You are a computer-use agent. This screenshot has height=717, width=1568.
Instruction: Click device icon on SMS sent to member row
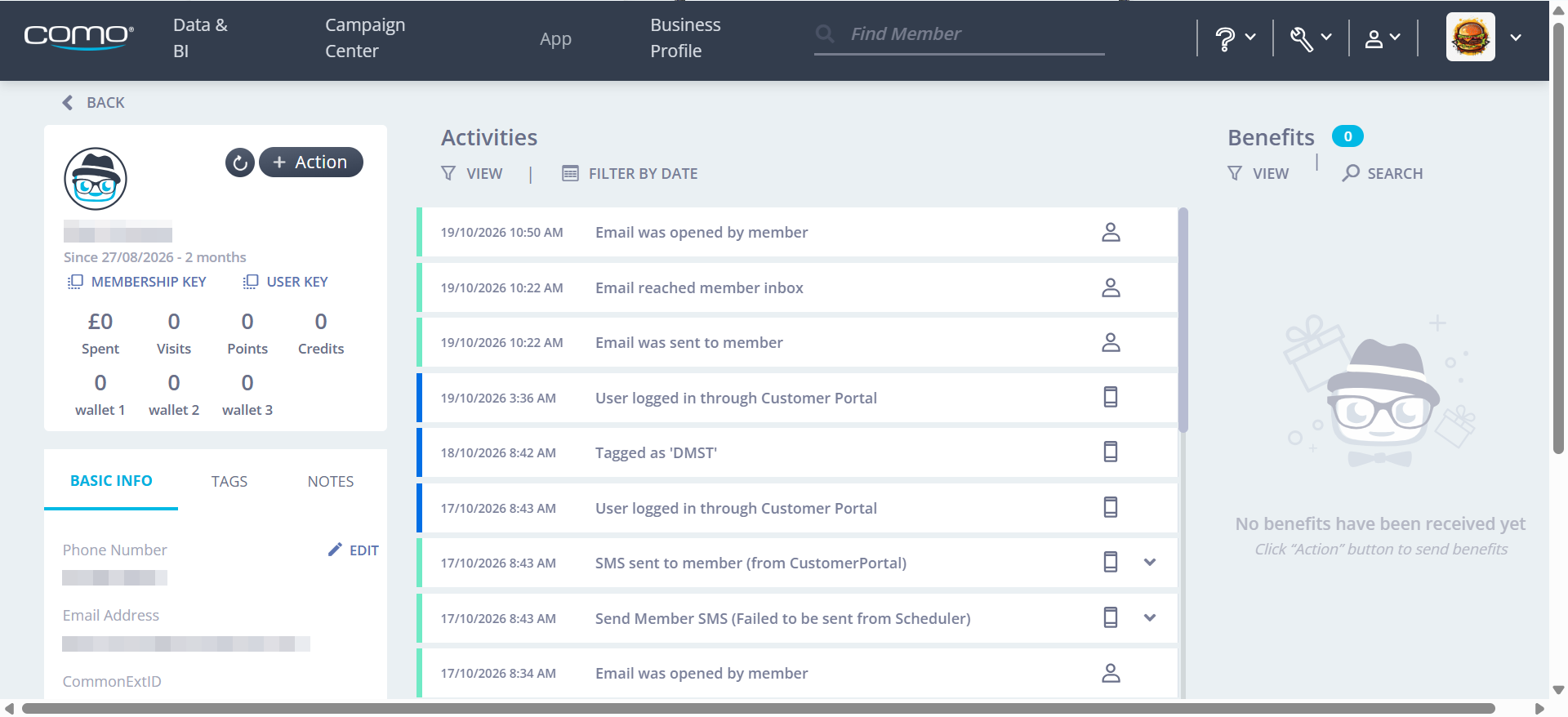pos(1111,563)
